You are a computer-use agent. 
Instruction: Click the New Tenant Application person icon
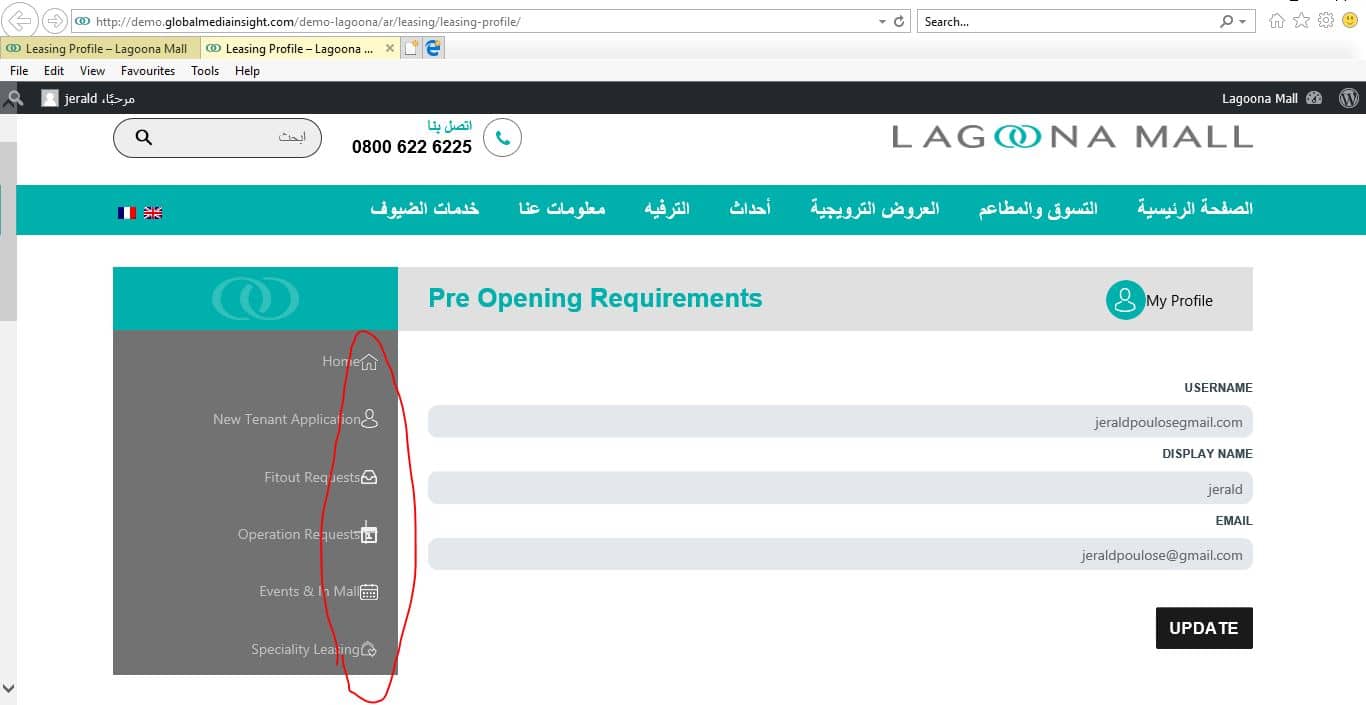click(x=369, y=419)
